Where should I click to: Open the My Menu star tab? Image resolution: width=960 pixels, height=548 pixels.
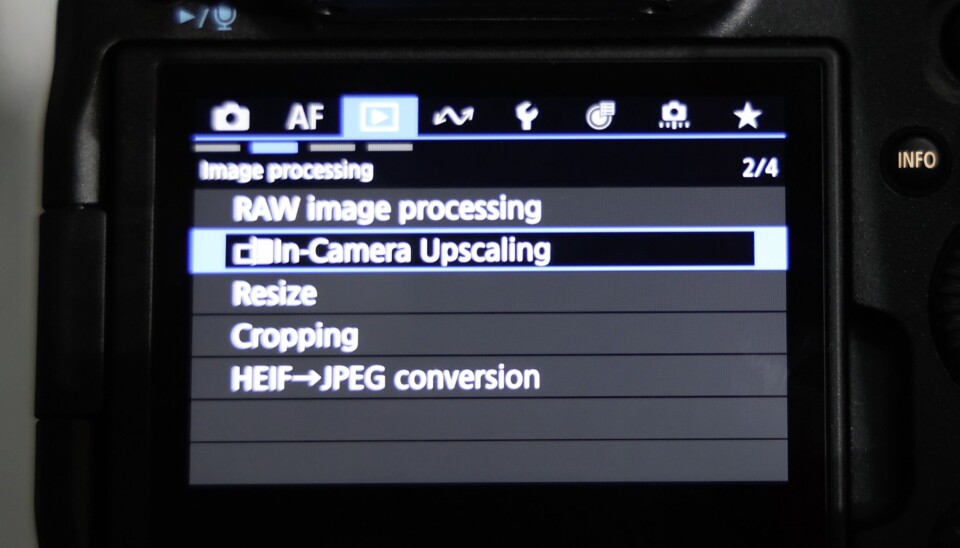click(748, 116)
